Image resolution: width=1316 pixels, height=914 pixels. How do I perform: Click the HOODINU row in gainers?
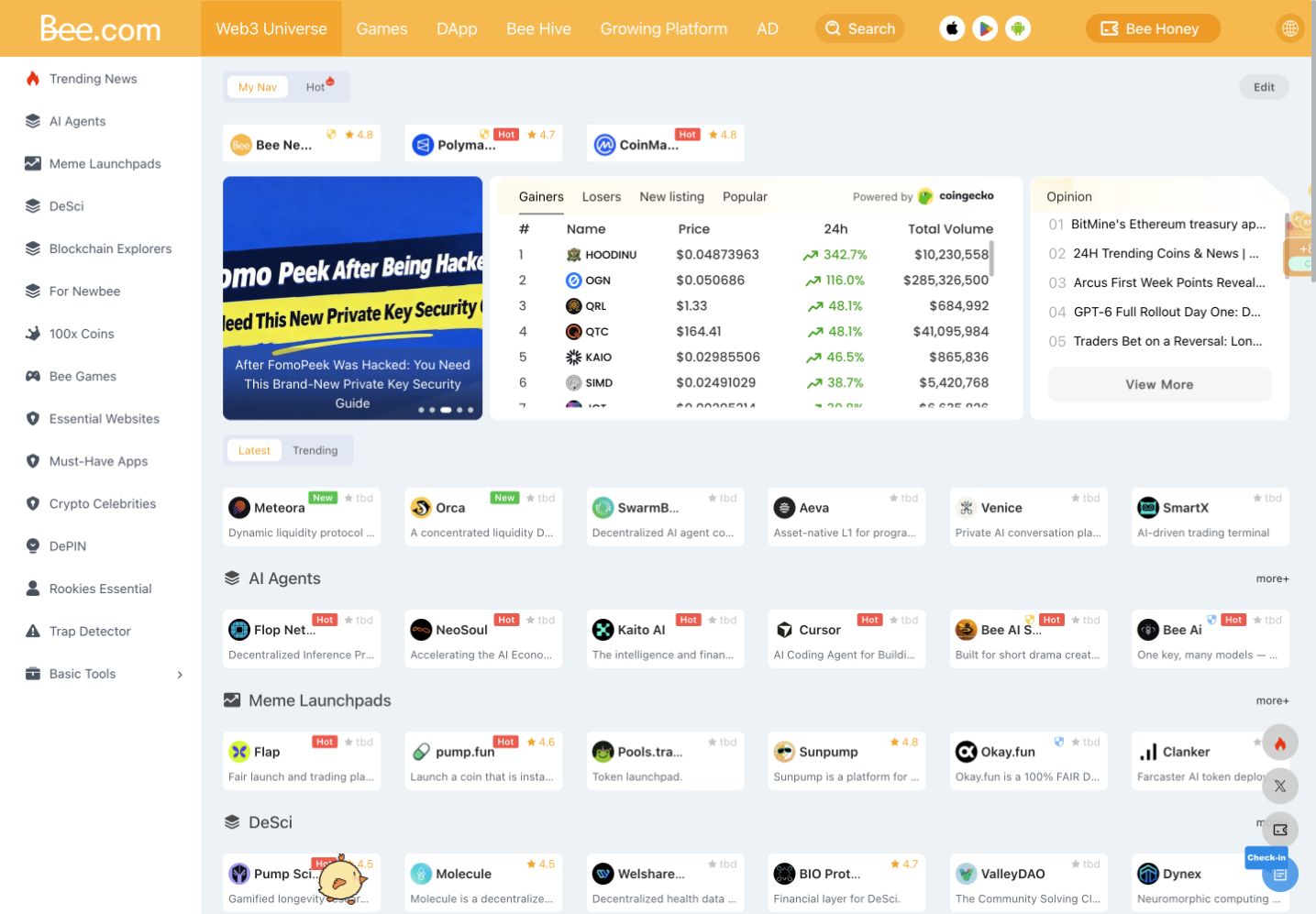pos(757,255)
